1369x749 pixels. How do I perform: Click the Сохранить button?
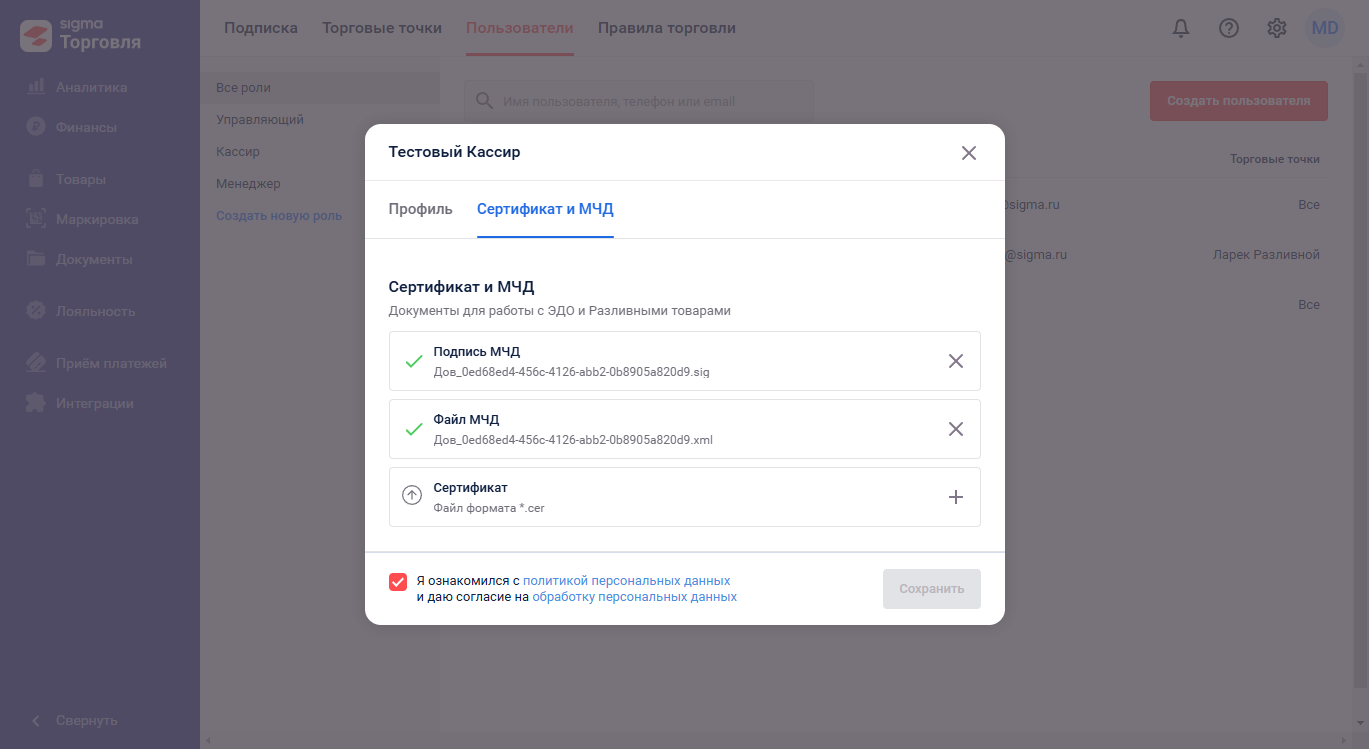click(932, 589)
